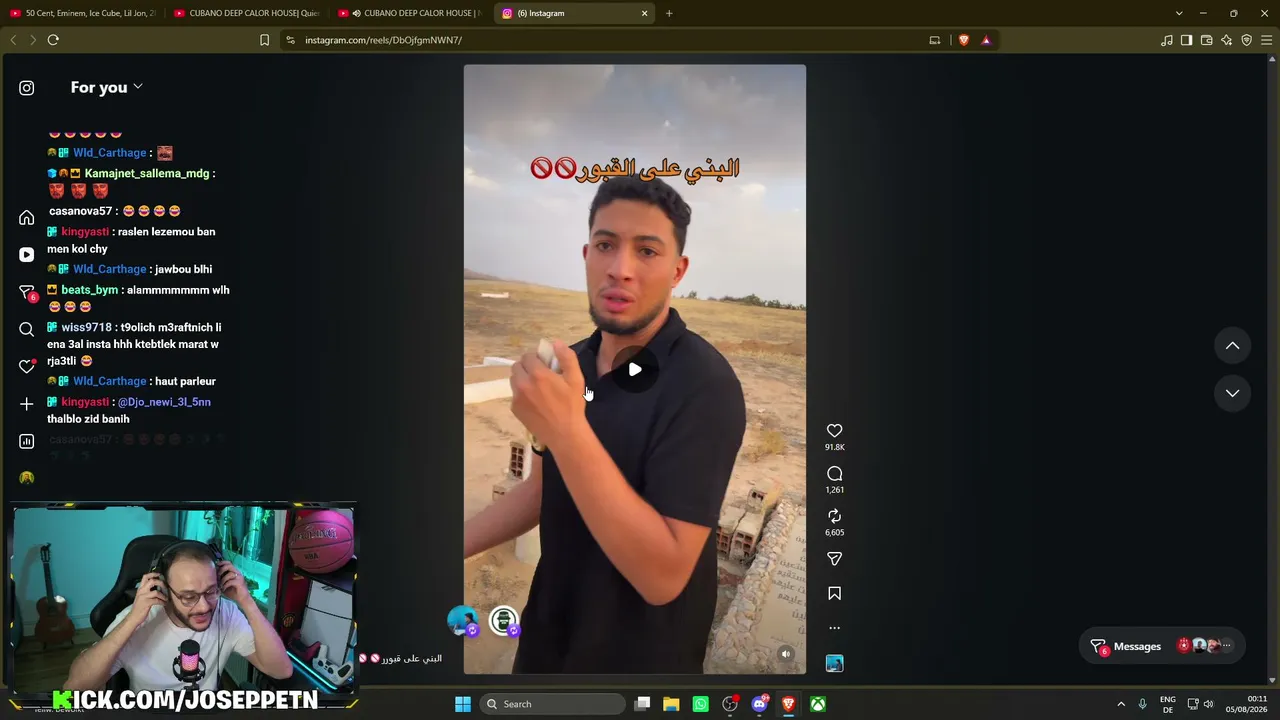Image resolution: width=1280 pixels, height=720 pixels.
Task: Open File Explorer from the taskbar
Action: (x=671, y=704)
